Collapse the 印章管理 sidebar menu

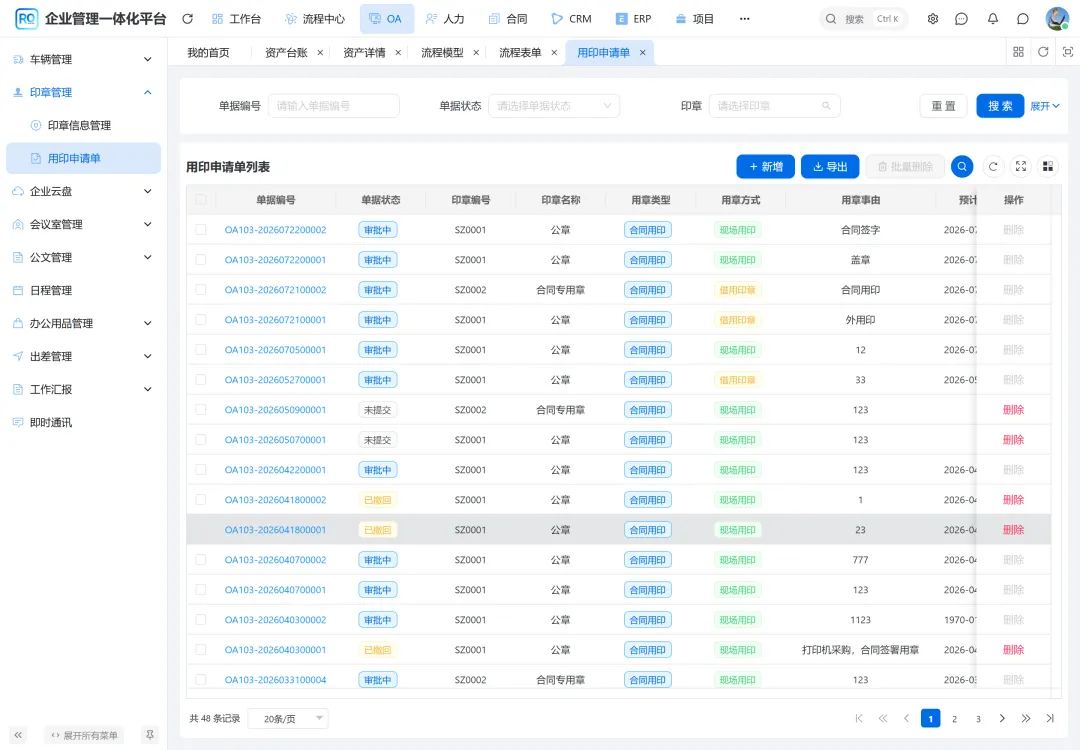point(83,92)
